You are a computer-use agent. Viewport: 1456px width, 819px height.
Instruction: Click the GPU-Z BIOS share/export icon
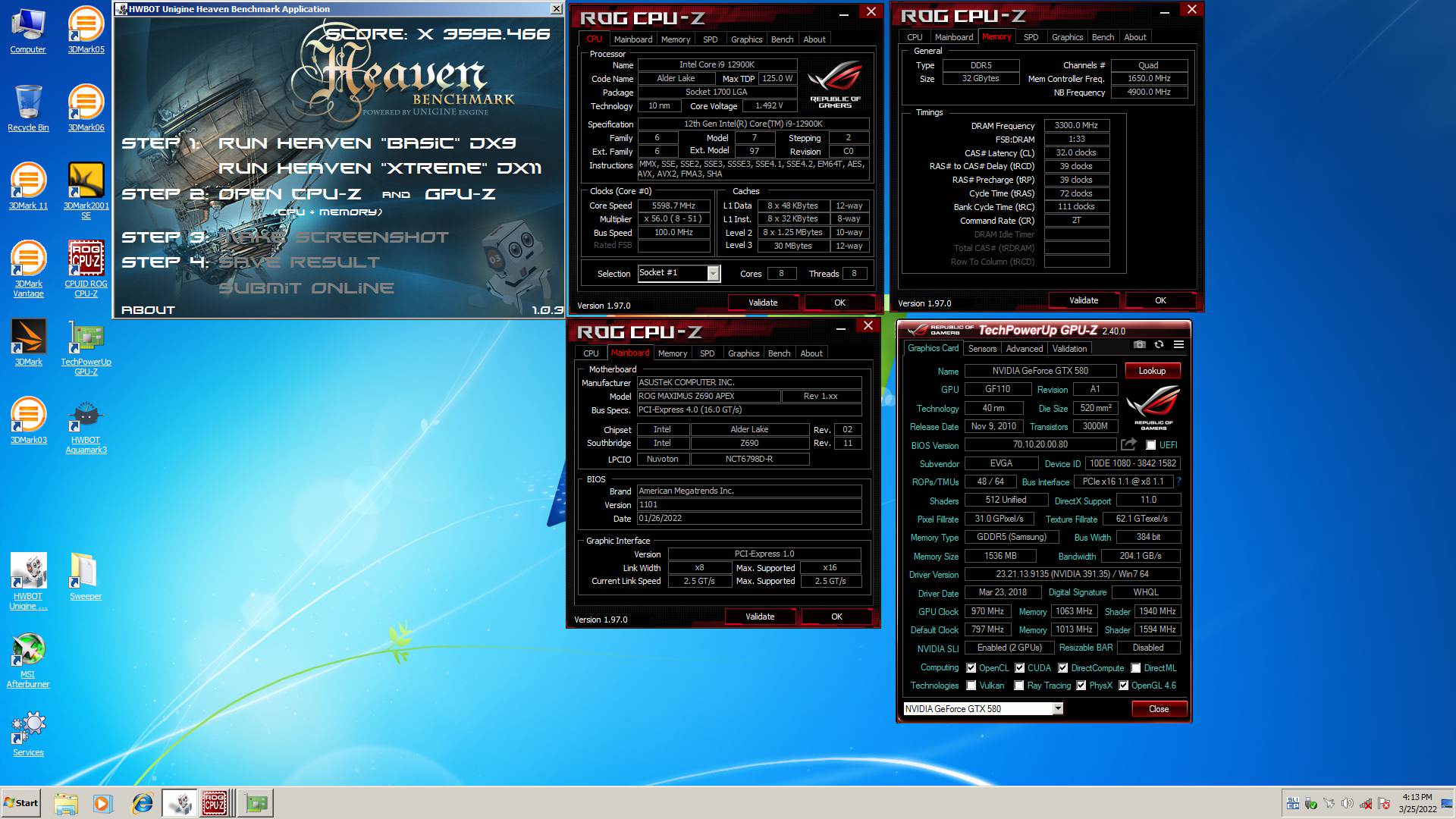[x=1129, y=444]
